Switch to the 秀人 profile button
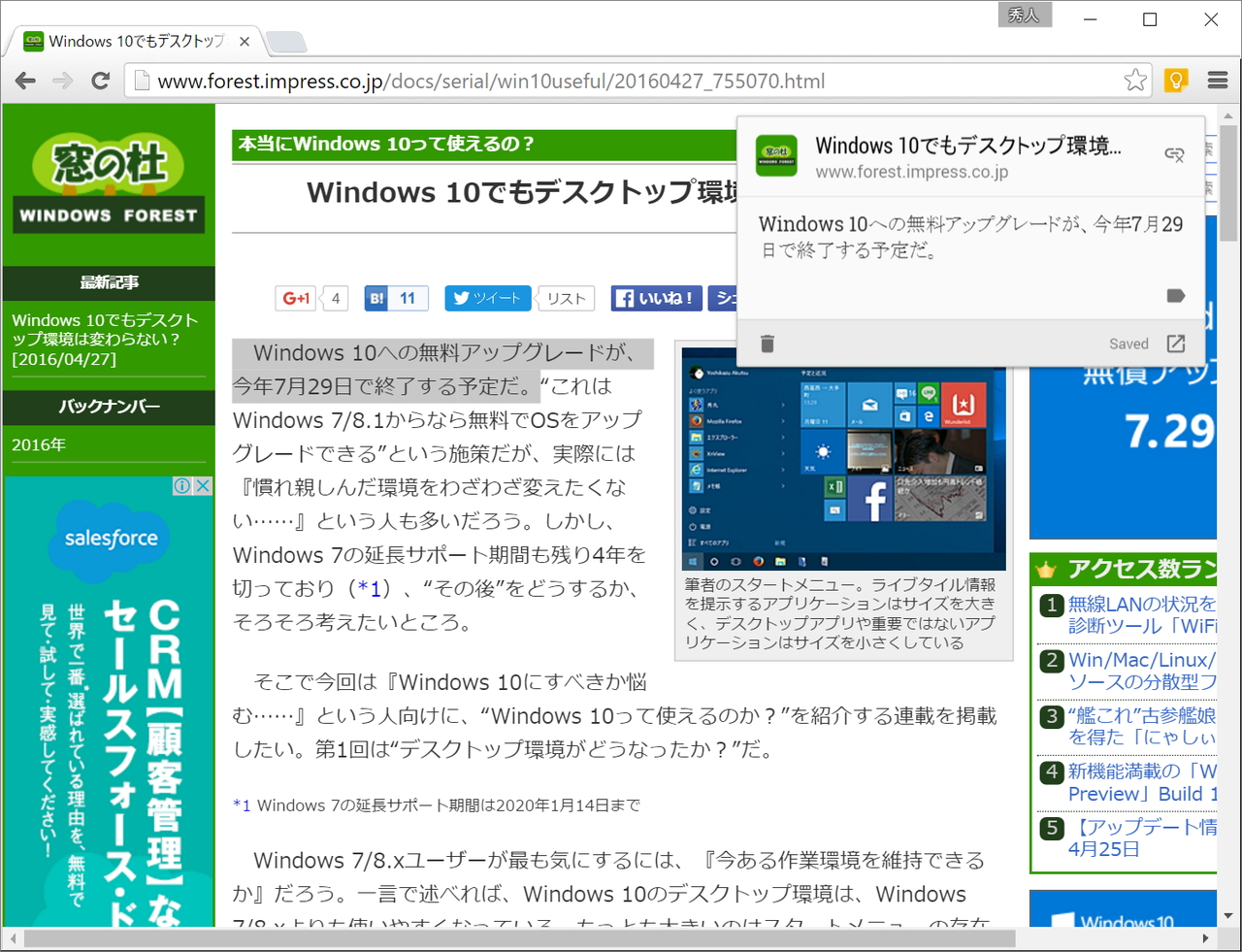The height and width of the screenshot is (952, 1242). tap(1025, 15)
